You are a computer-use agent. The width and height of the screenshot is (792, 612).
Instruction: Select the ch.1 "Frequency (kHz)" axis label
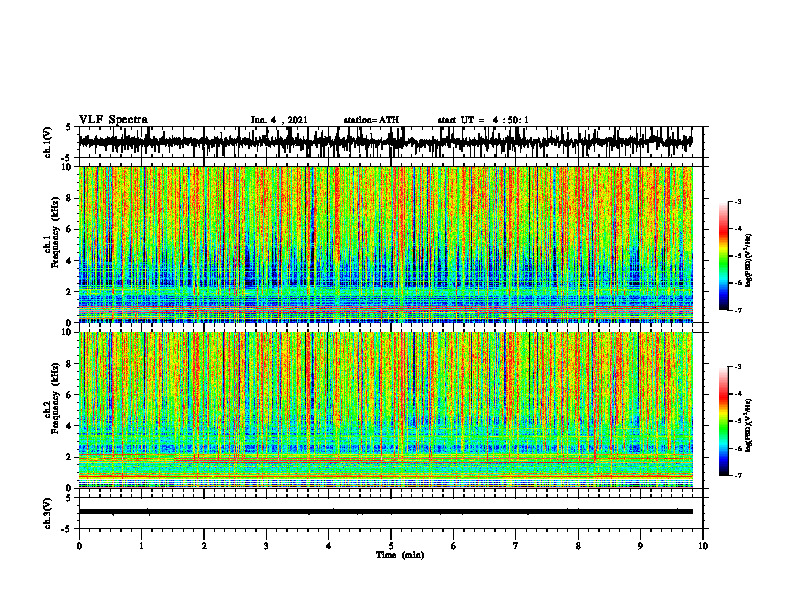[55, 233]
